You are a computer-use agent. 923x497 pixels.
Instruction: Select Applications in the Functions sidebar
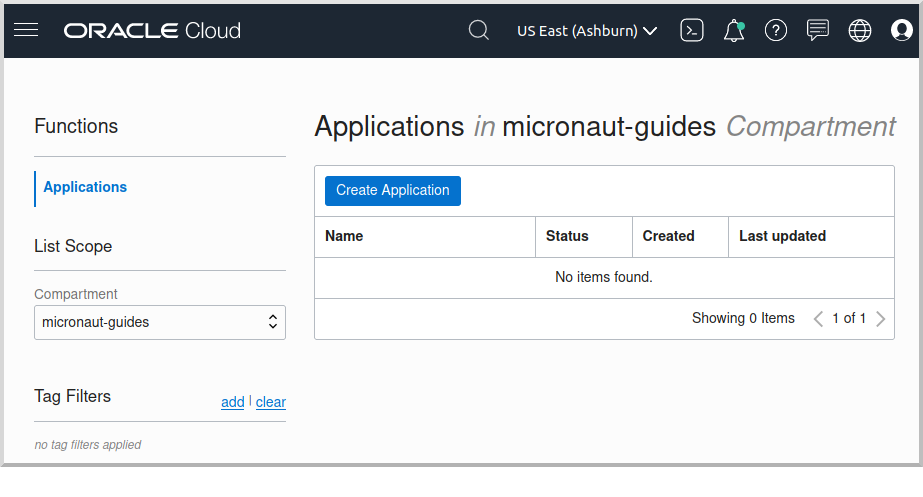[x=85, y=187]
